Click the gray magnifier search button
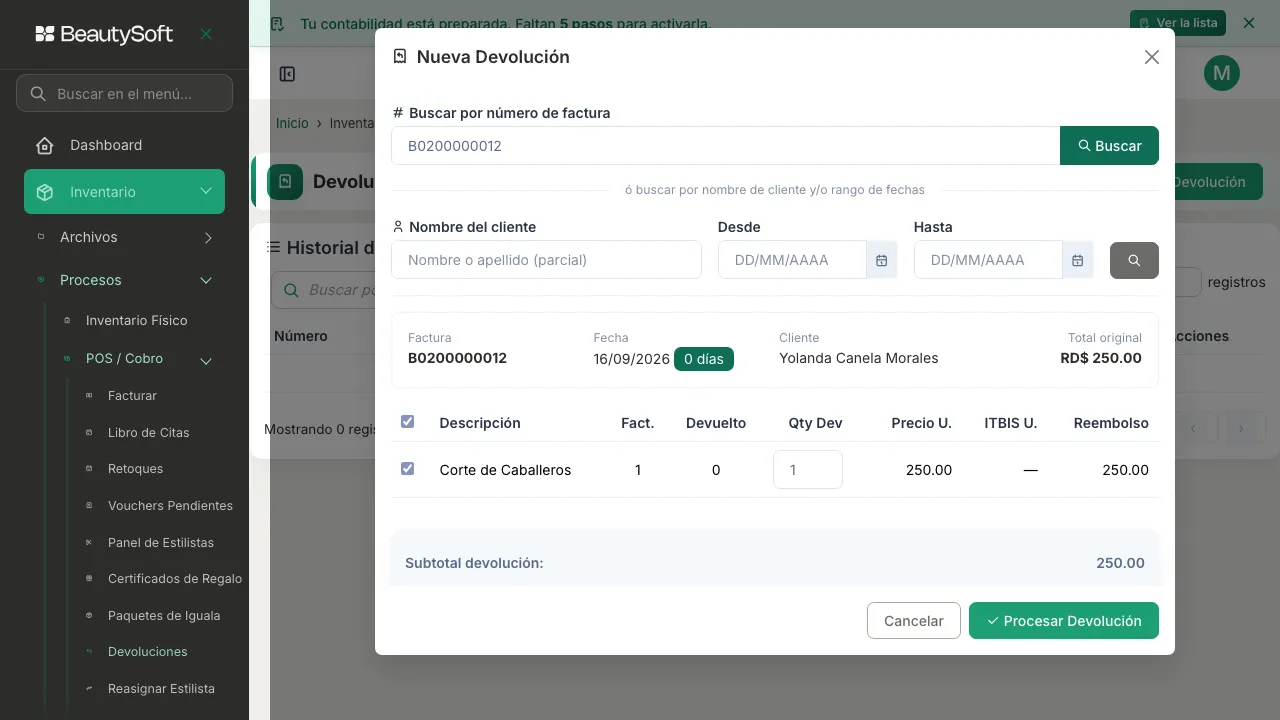 (1134, 260)
